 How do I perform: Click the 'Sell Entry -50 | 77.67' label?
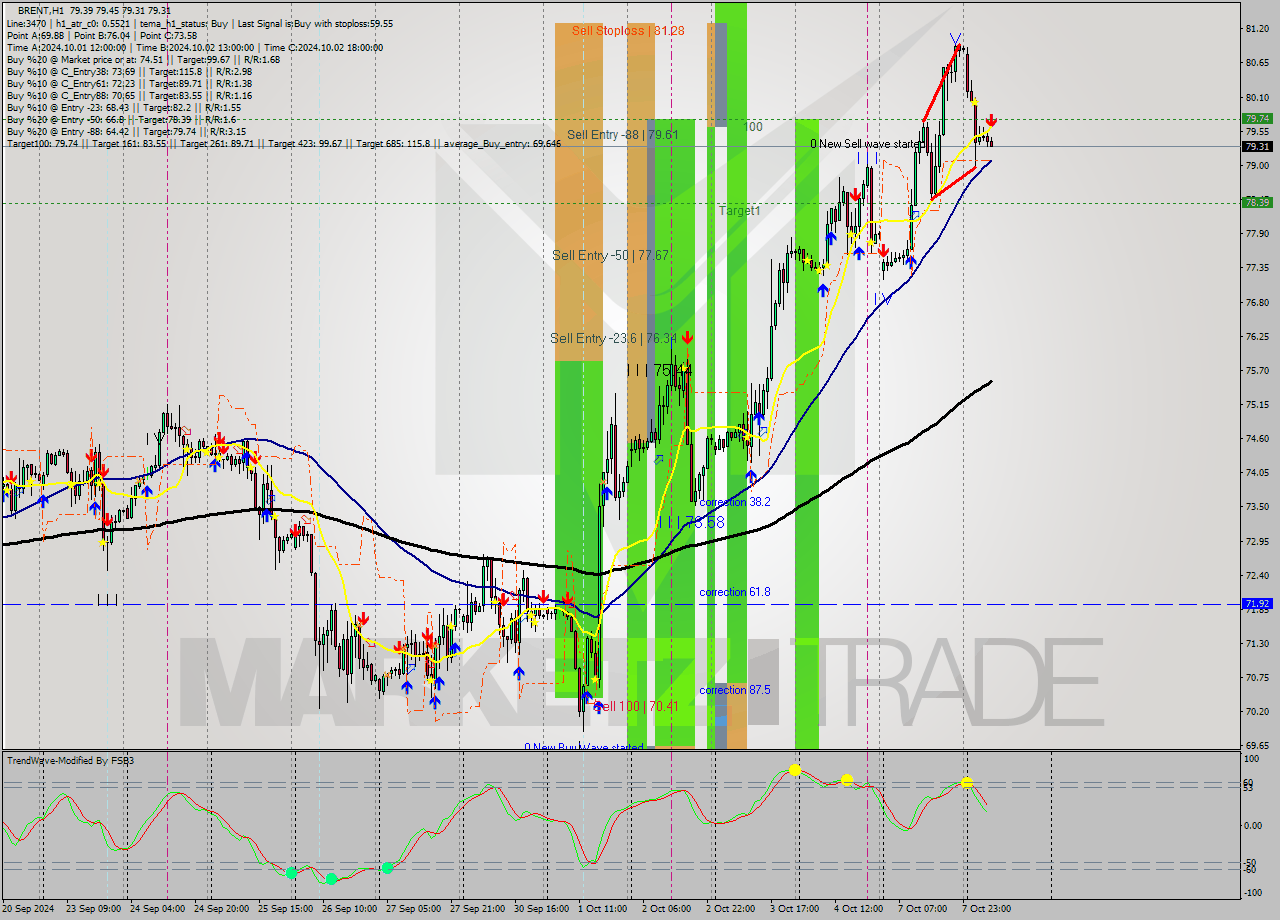coord(610,256)
